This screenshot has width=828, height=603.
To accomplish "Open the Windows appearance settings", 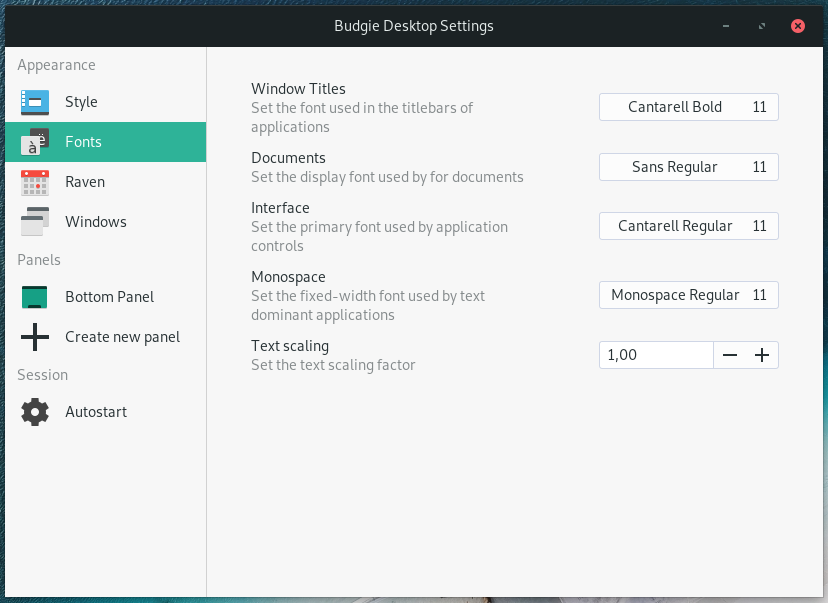I will (x=95, y=221).
